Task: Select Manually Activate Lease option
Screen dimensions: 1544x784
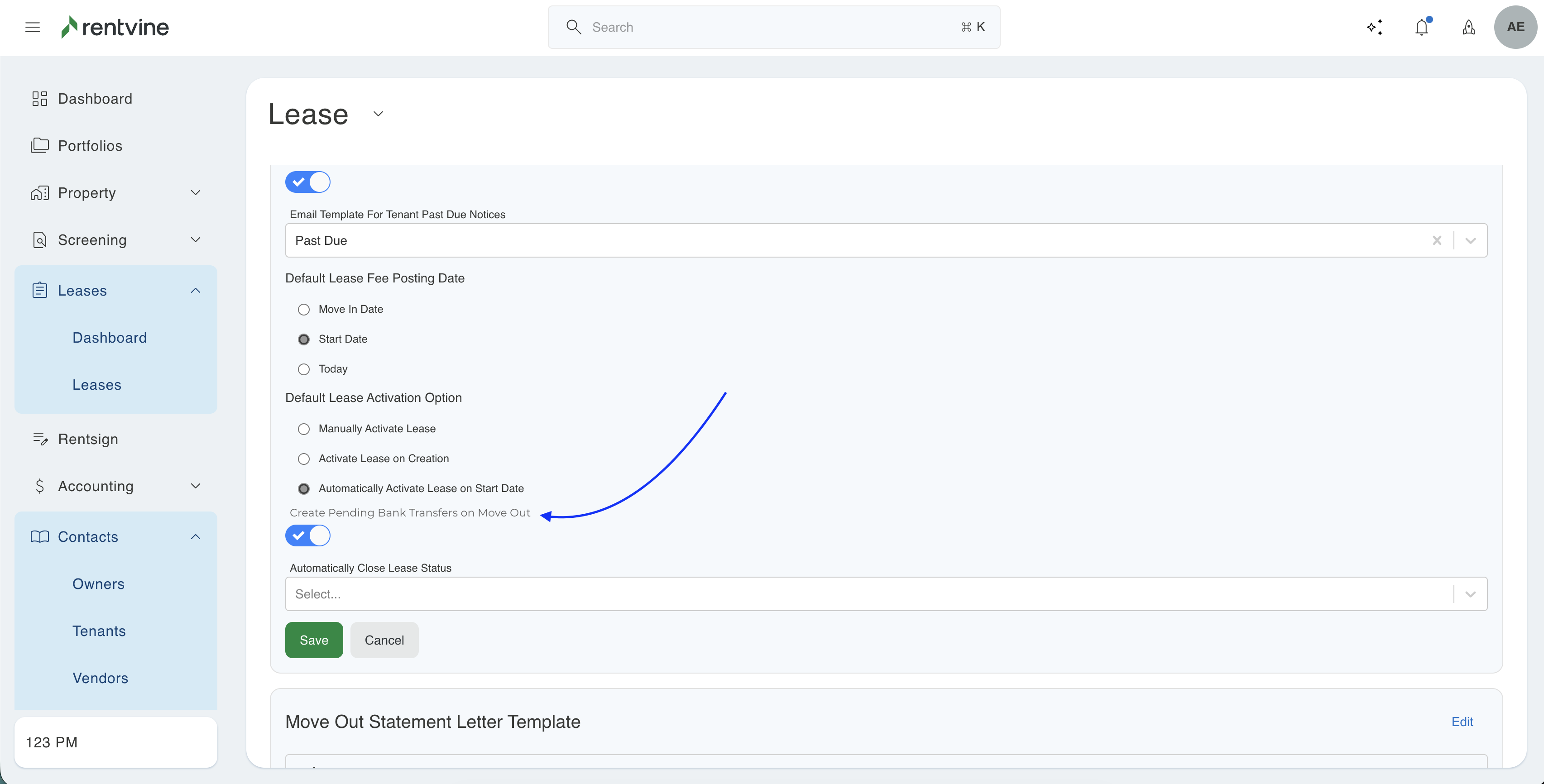Action: point(304,429)
